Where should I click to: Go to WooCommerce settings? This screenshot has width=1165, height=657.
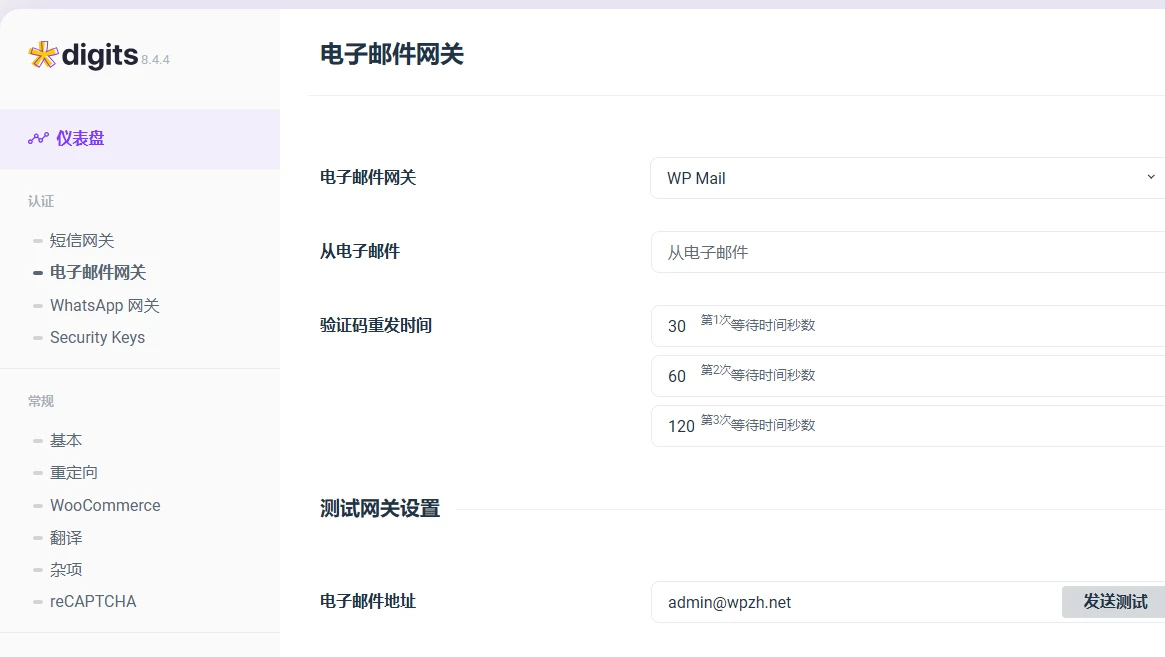pyautogui.click(x=104, y=505)
